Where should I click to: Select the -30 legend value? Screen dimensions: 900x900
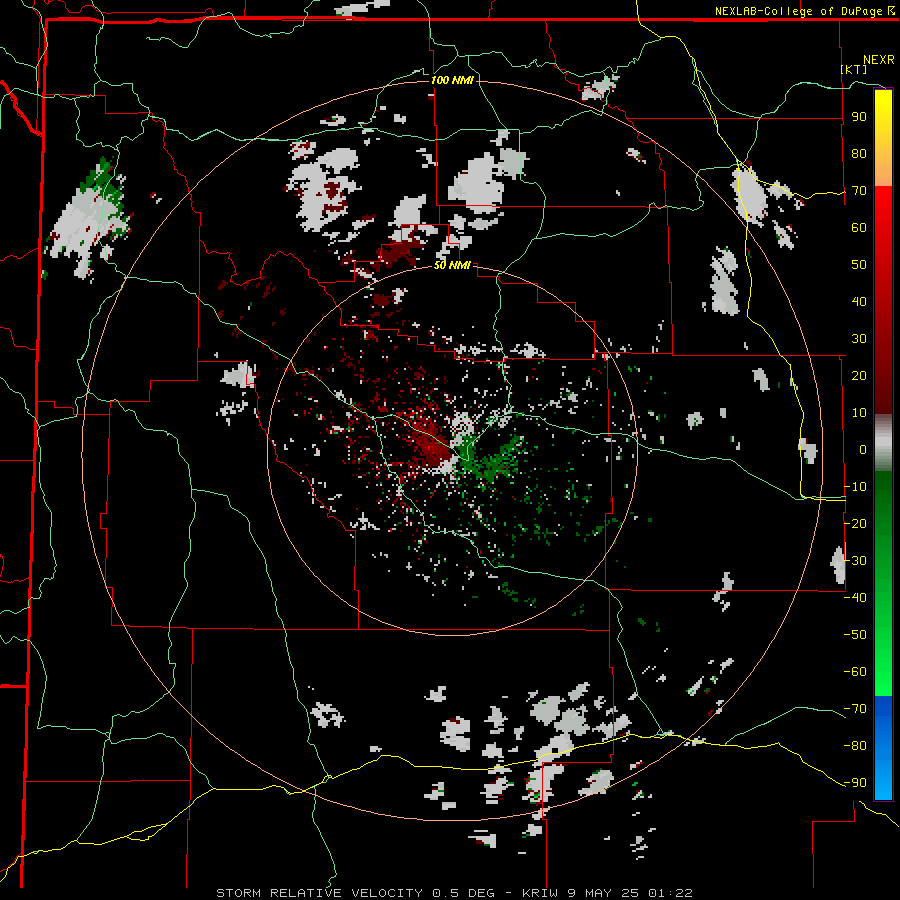pyautogui.click(x=855, y=561)
